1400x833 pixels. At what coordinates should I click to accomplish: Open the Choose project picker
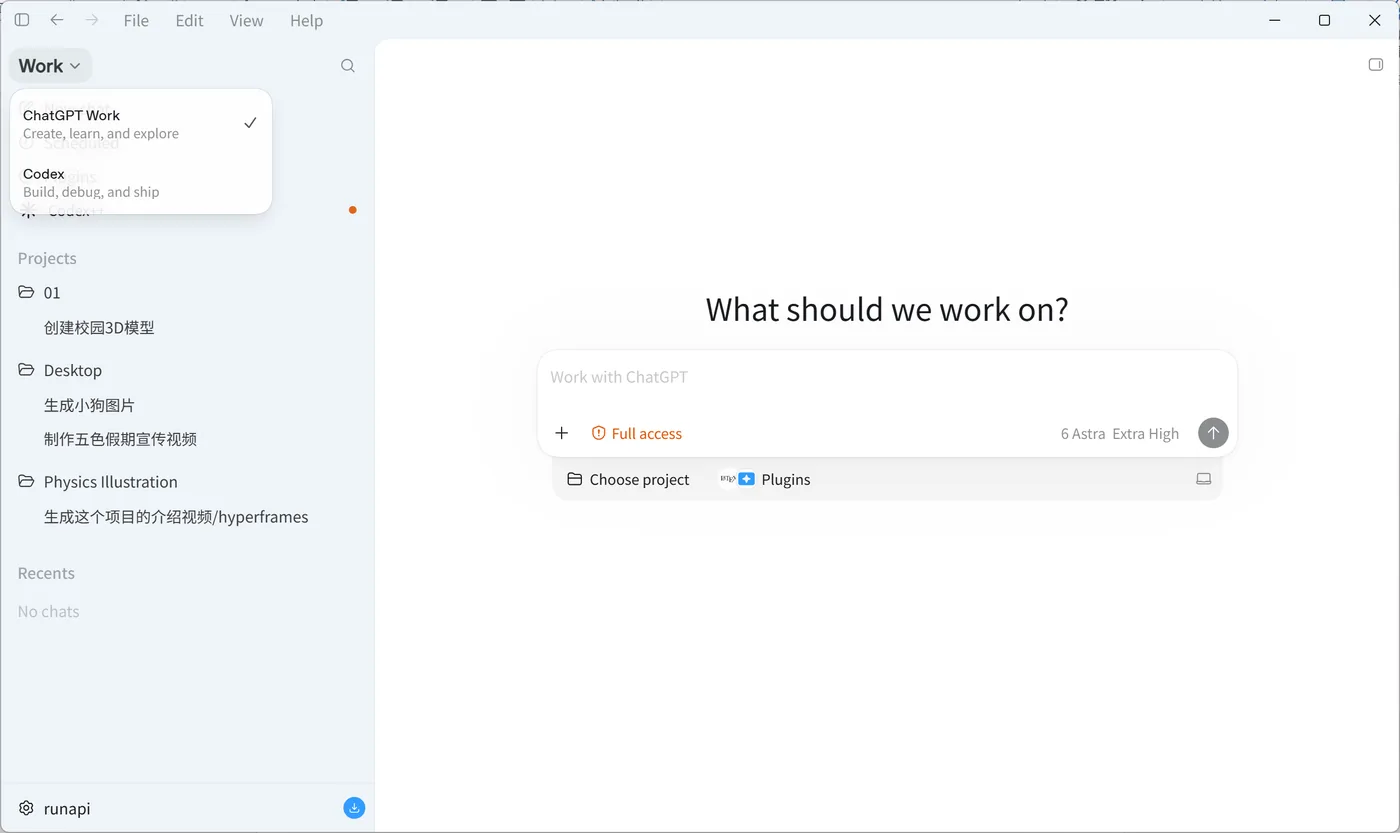coord(628,480)
